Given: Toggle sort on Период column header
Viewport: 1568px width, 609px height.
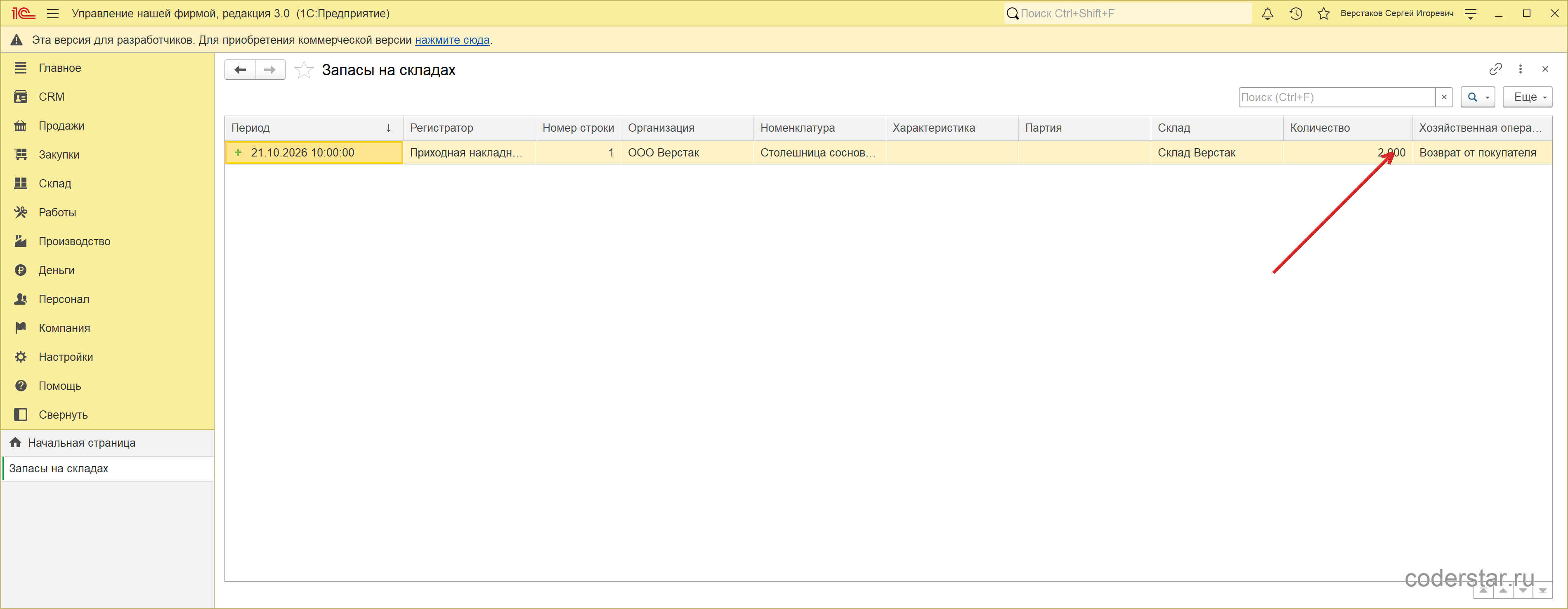Looking at the screenshot, I should coord(313,128).
